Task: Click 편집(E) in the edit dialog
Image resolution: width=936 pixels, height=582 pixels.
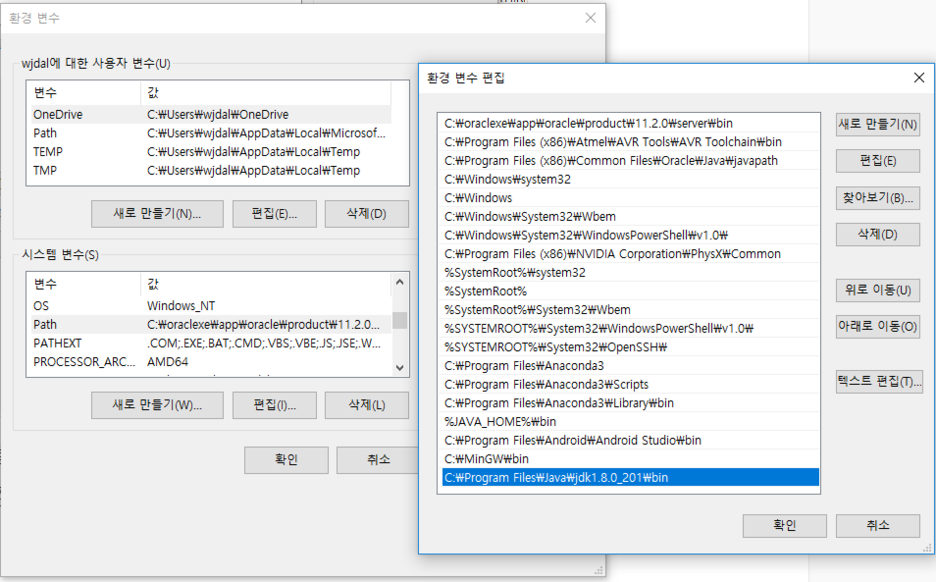Action: [x=878, y=161]
